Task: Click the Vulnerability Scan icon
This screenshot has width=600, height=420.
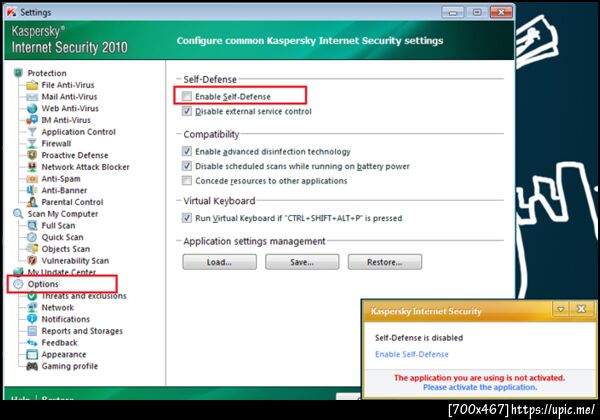Action: (x=32, y=260)
